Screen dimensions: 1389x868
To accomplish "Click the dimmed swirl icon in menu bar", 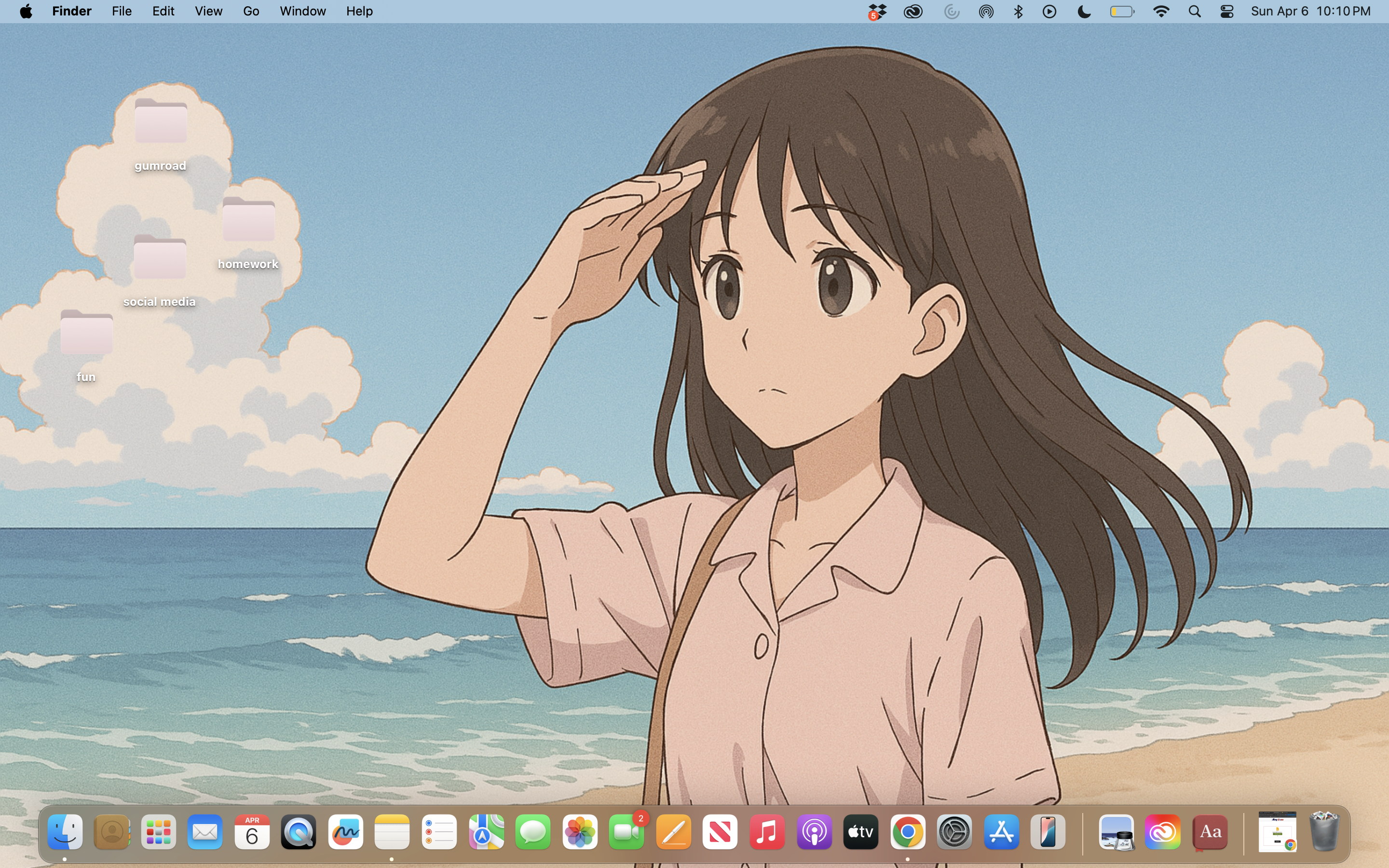I will click(x=951, y=12).
